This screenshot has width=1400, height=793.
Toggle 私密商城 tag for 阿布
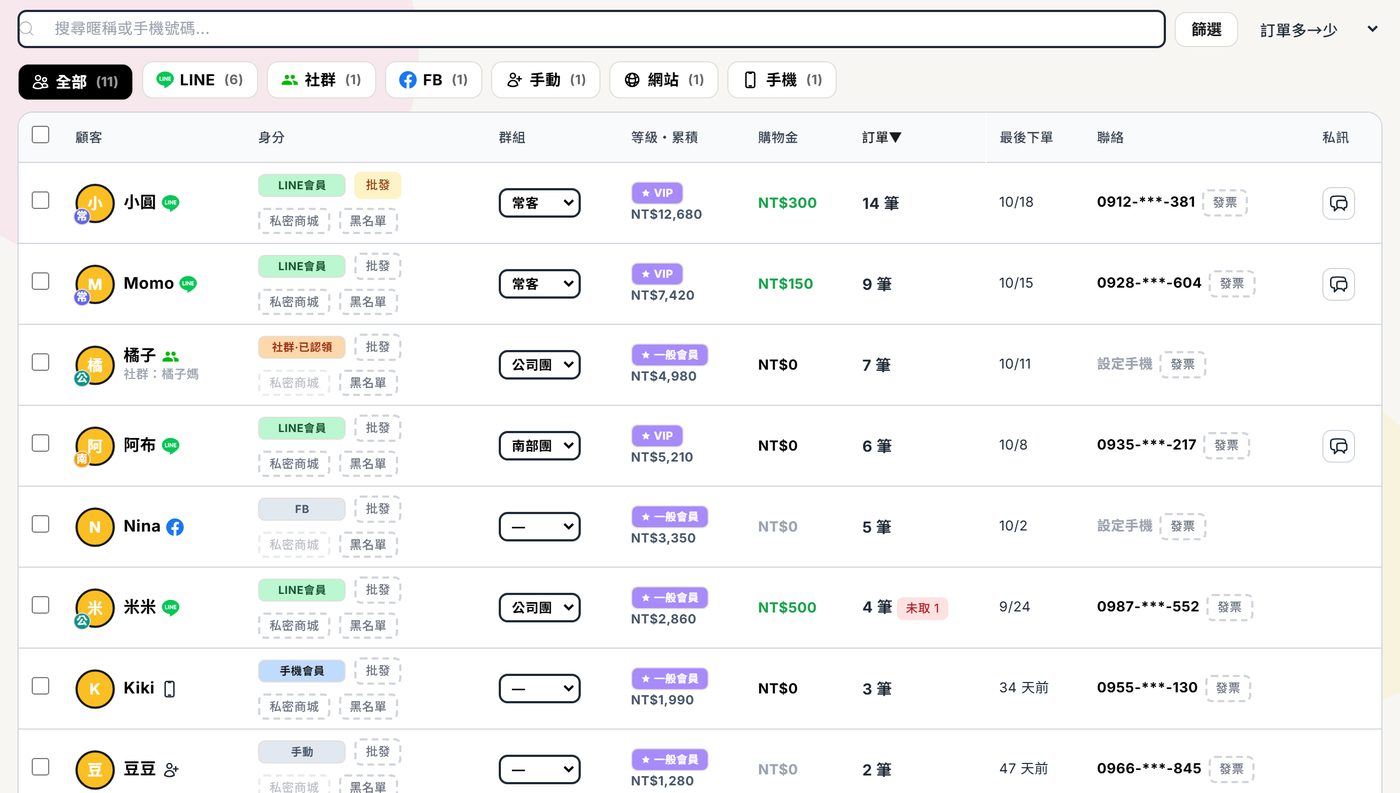pos(294,464)
